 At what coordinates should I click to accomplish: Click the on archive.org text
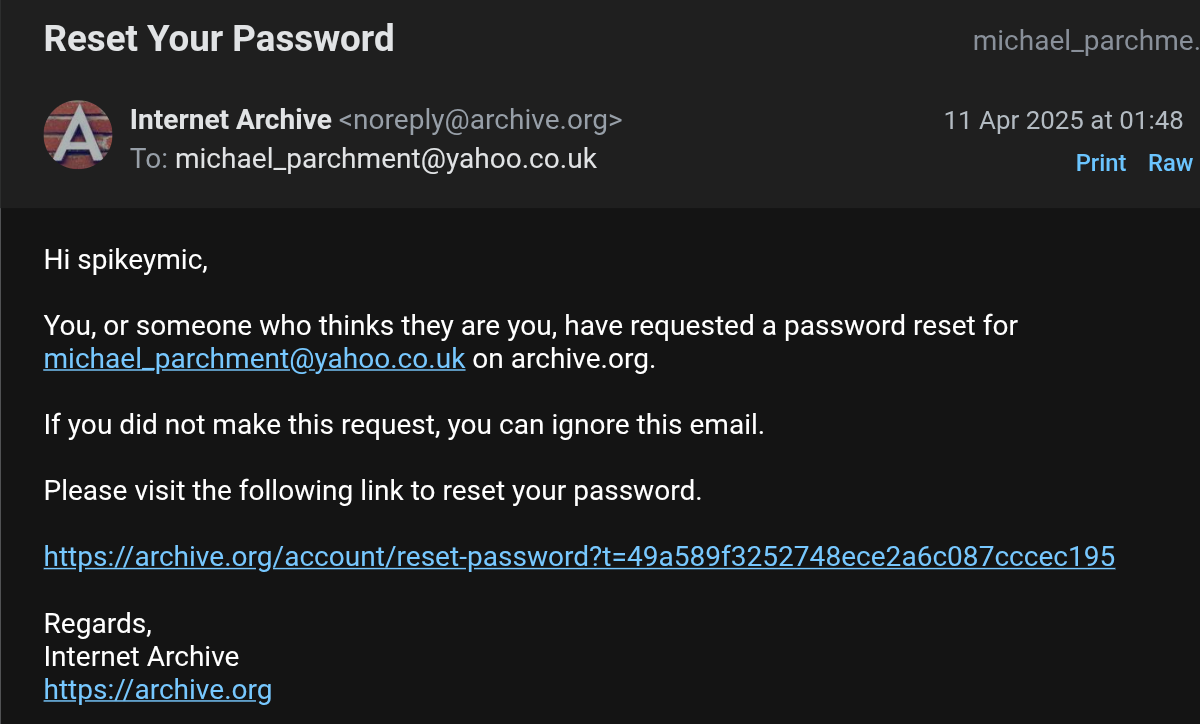[564, 359]
